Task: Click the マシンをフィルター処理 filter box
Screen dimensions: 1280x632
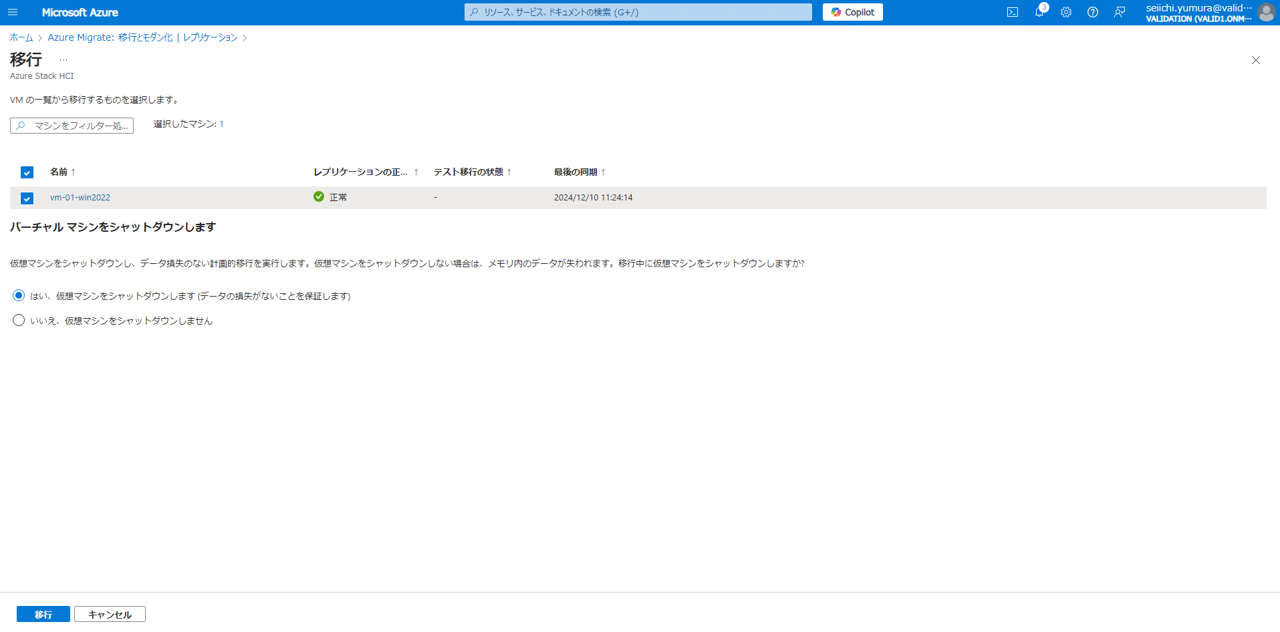Action: coord(72,126)
